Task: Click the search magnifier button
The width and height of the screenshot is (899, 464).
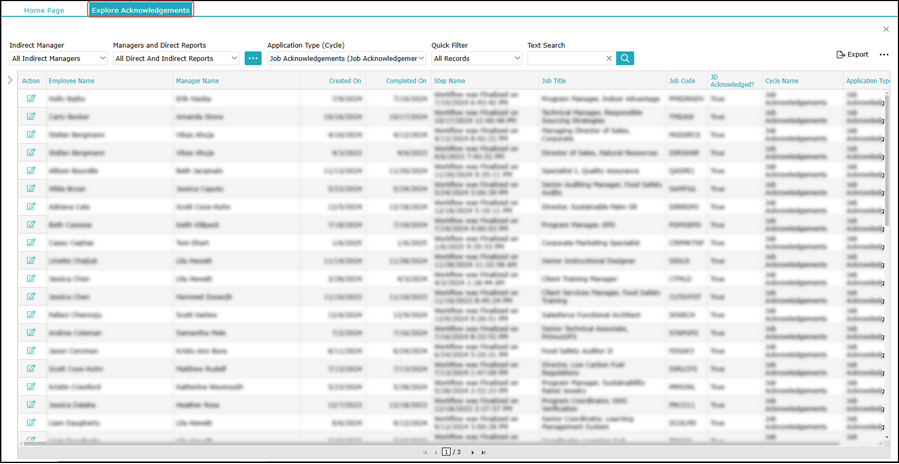Action: pos(625,59)
